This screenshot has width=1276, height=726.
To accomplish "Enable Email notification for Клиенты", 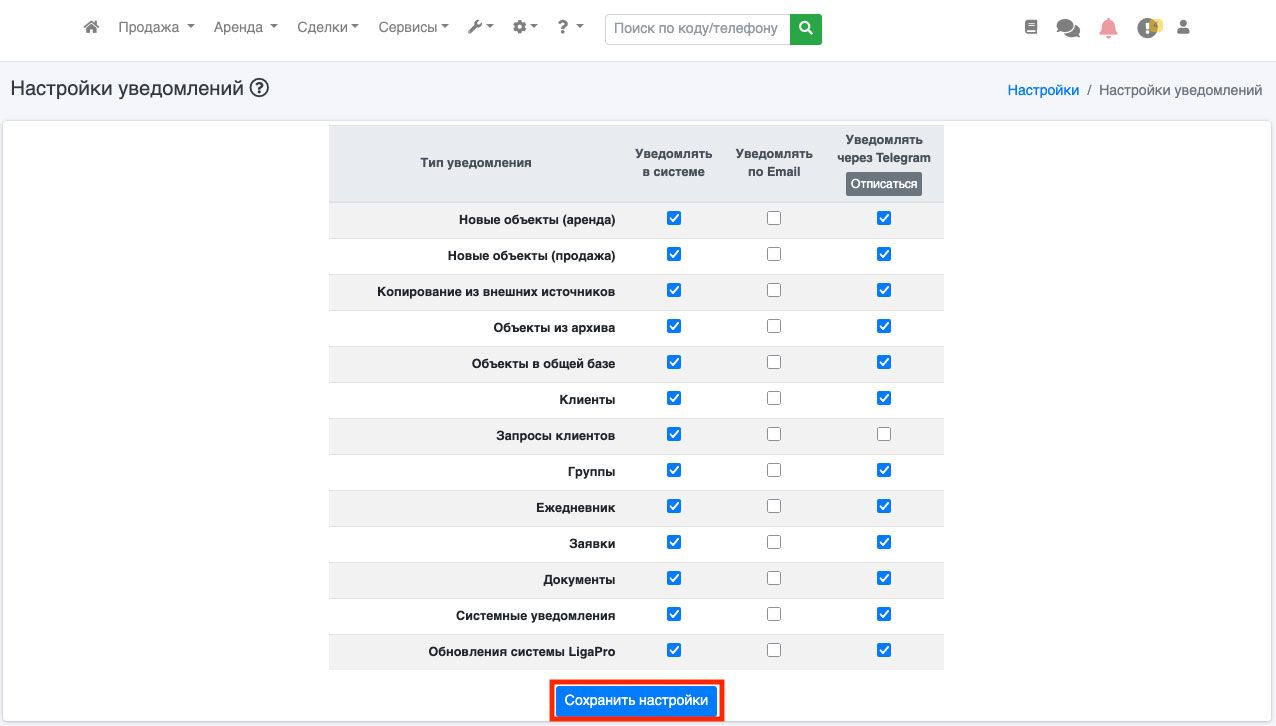I will click(774, 398).
